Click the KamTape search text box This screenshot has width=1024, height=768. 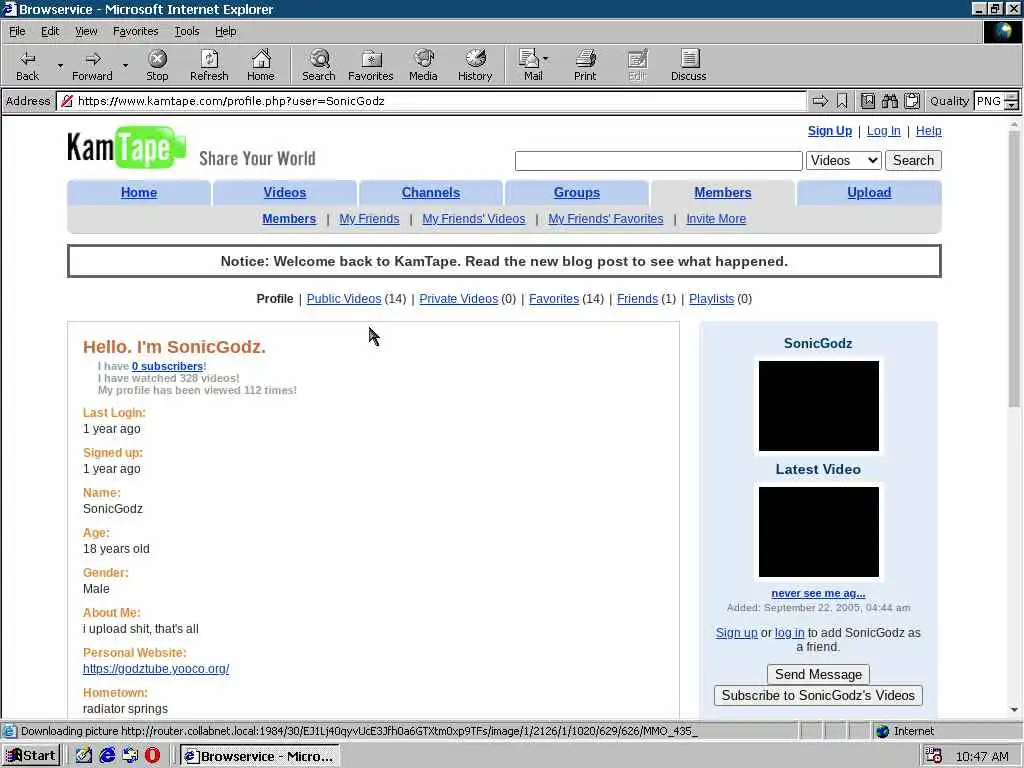tap(658, 161)
